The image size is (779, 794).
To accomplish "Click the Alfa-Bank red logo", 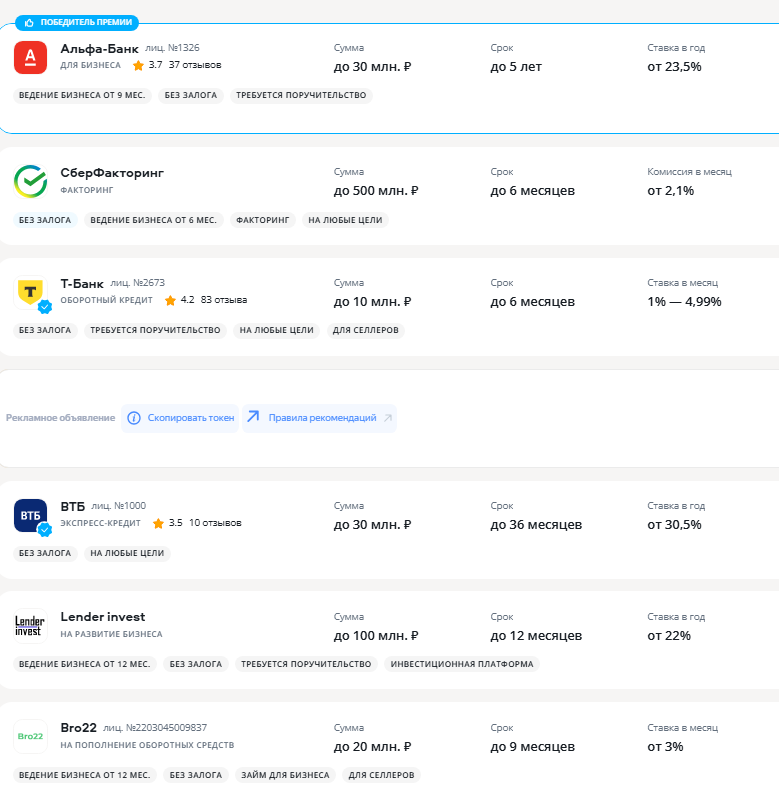I will [30, 57].
